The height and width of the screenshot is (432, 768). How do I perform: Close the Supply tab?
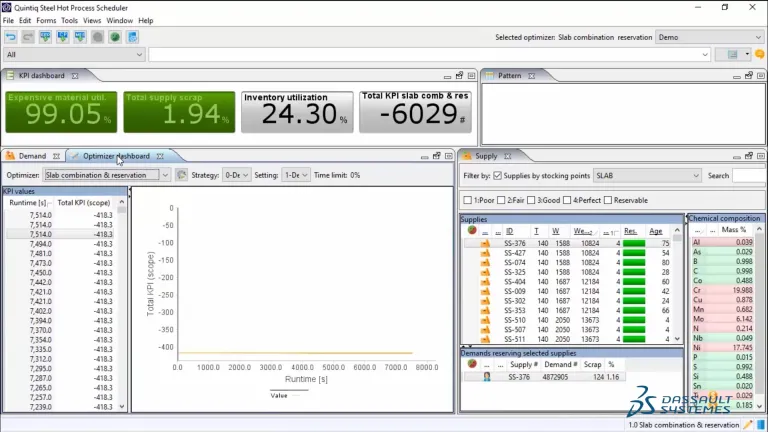point(508,156)
